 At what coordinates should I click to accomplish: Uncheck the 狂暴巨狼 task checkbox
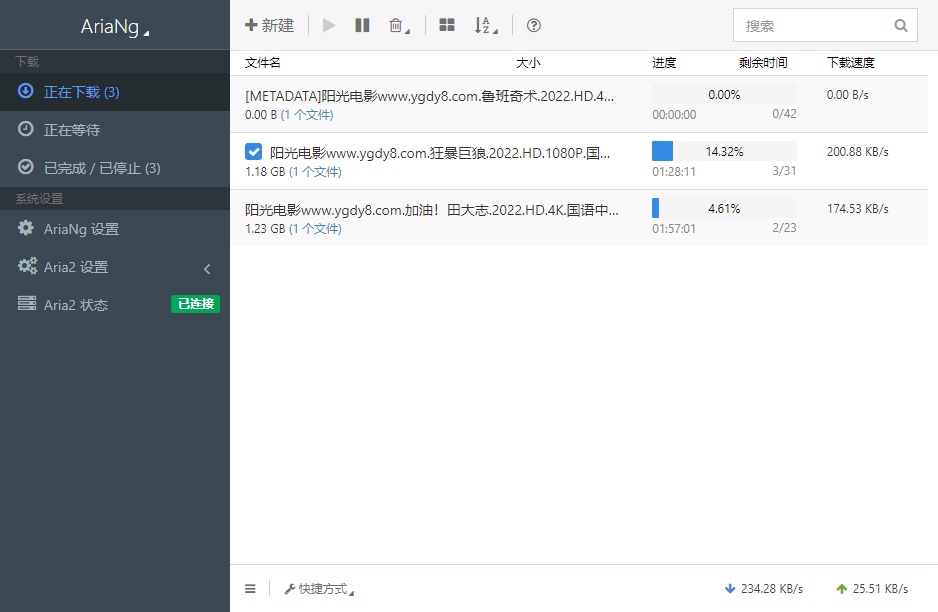point(254,152)
